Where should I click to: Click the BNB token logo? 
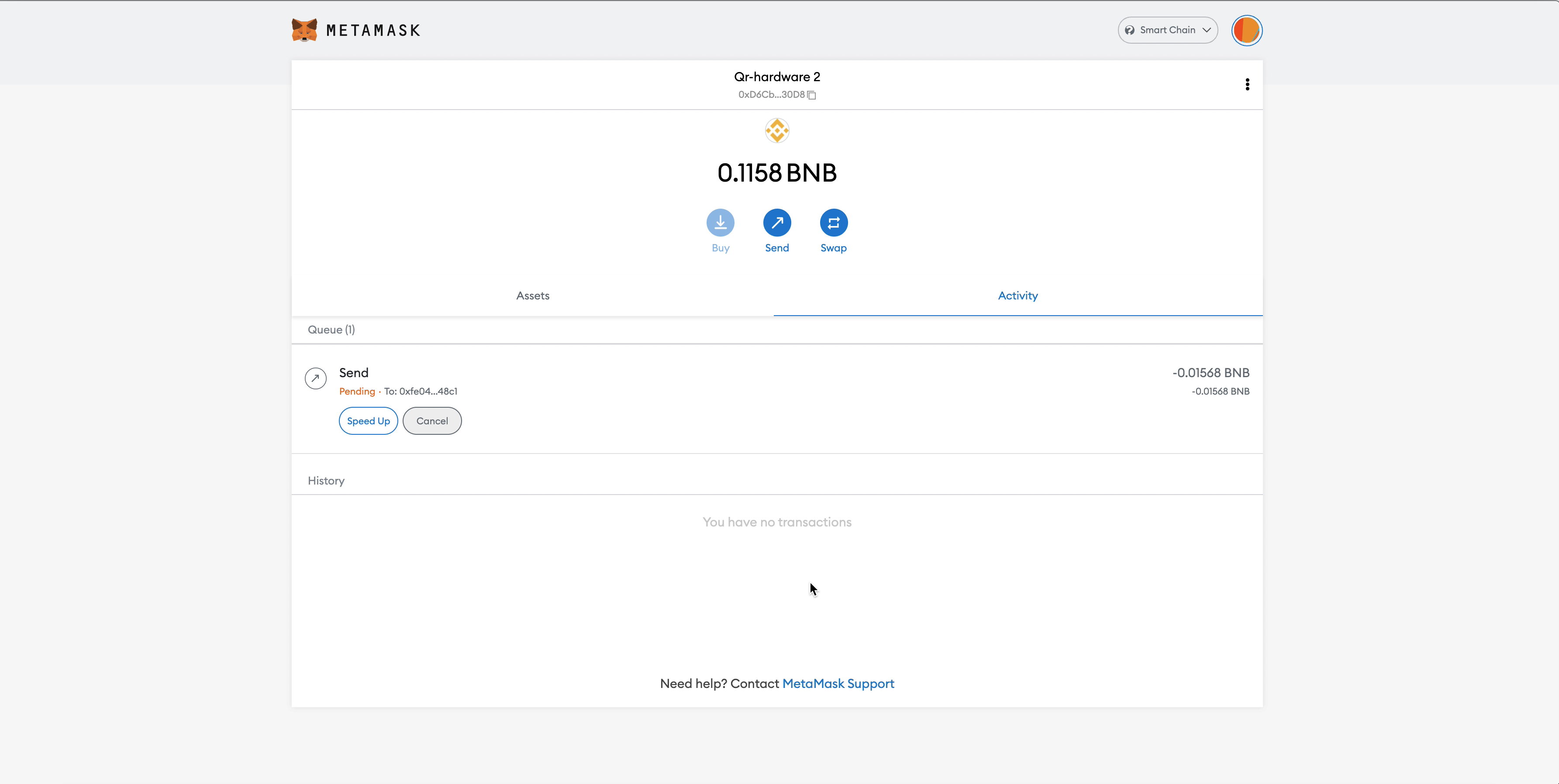pos(777,131)
